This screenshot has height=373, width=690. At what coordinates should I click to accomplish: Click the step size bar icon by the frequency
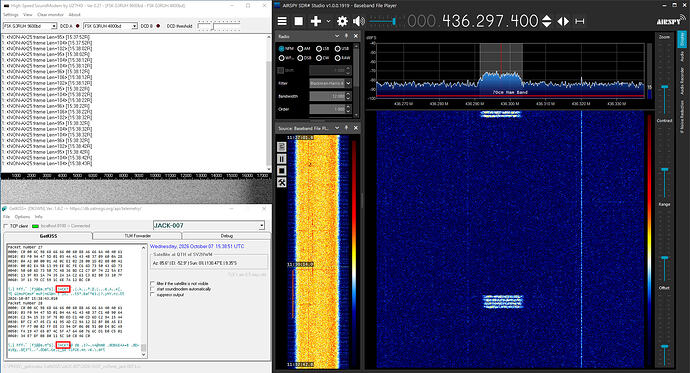580,21
